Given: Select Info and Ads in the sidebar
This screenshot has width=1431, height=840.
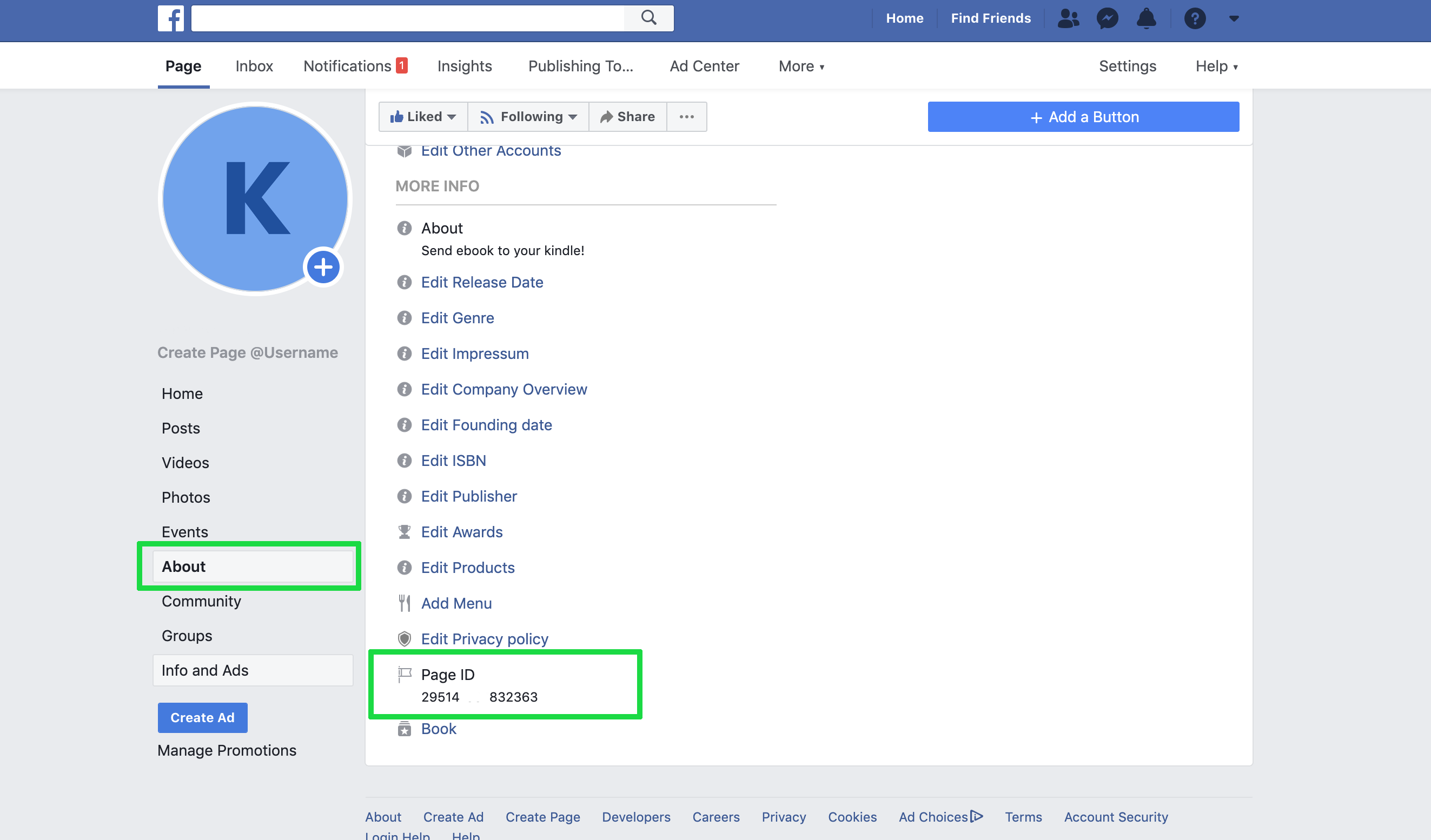Looking at the screenshot, I should coord(253,670).
